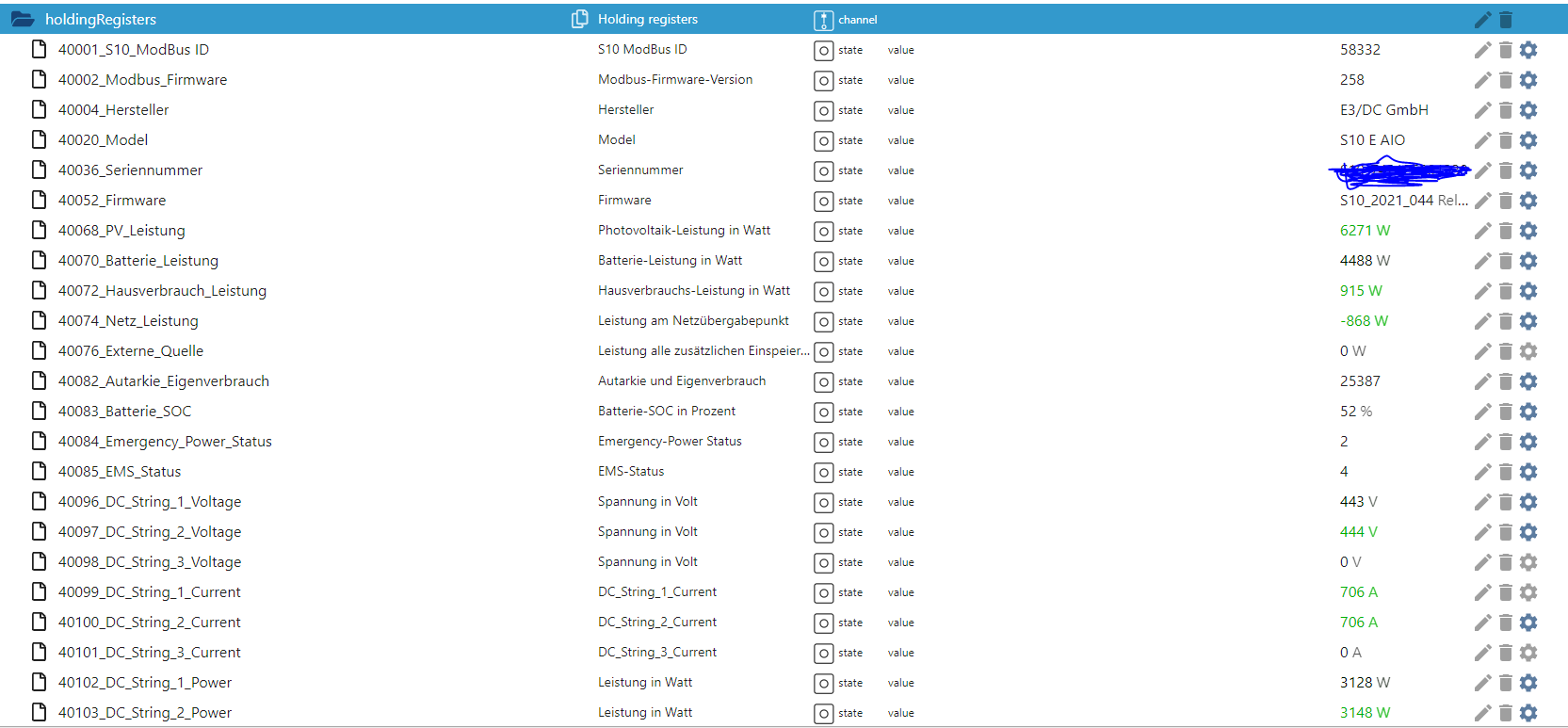
Task: Click the channel type icon in header
Action: [x=823, y=20]
